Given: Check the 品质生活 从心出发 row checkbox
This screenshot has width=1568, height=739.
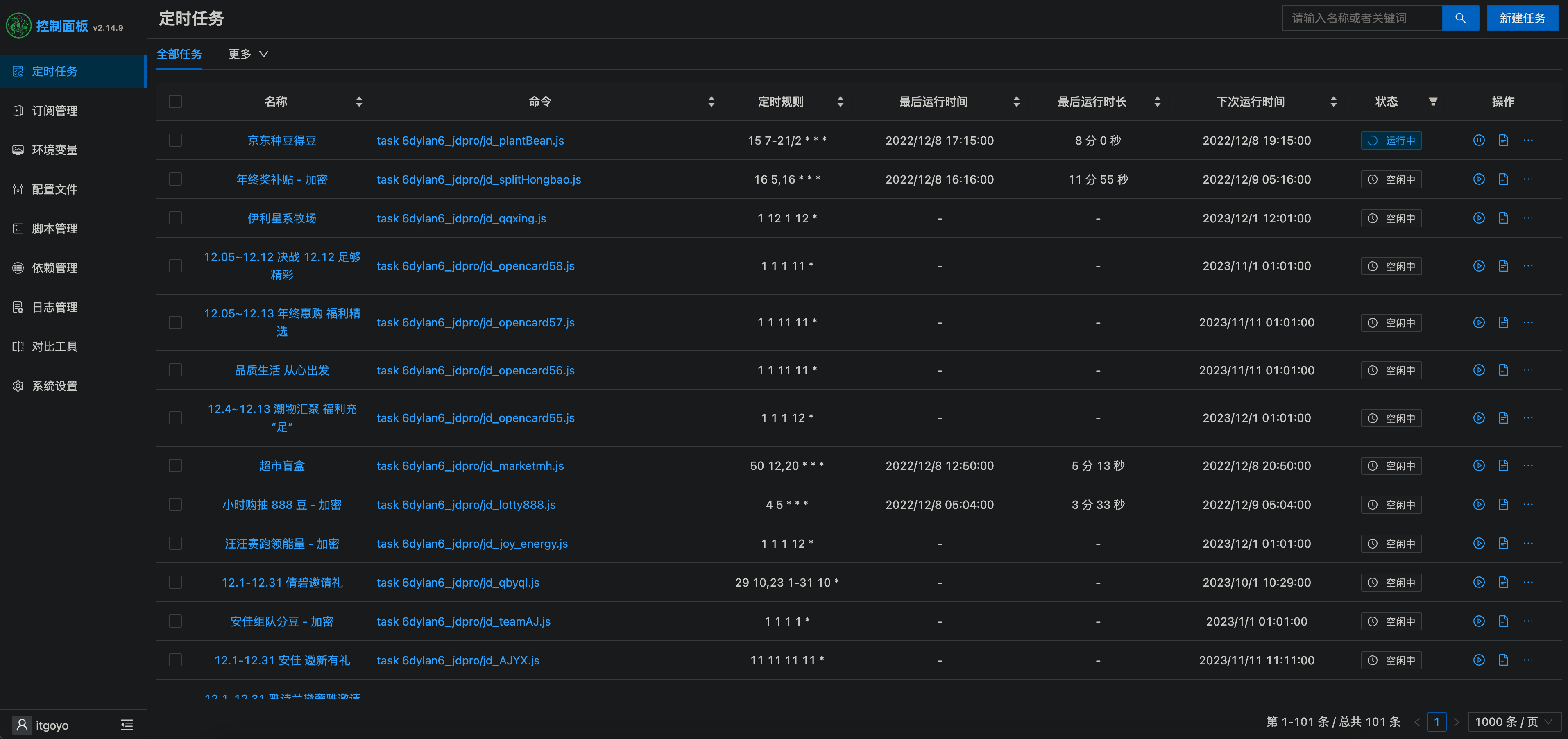Looking at the screenshot, I should click(175, 370).
